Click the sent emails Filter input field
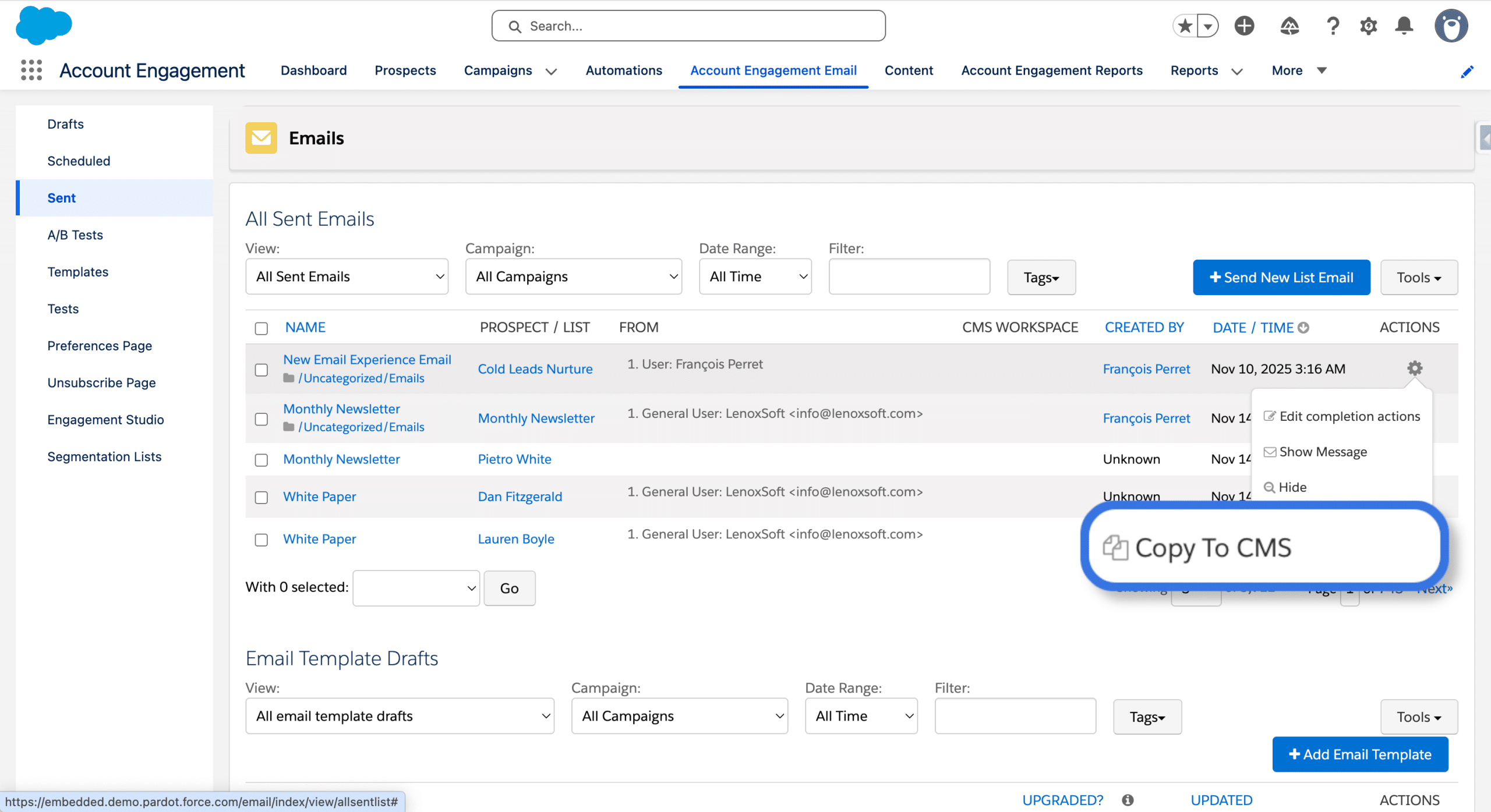 click(x=909, y=276)
